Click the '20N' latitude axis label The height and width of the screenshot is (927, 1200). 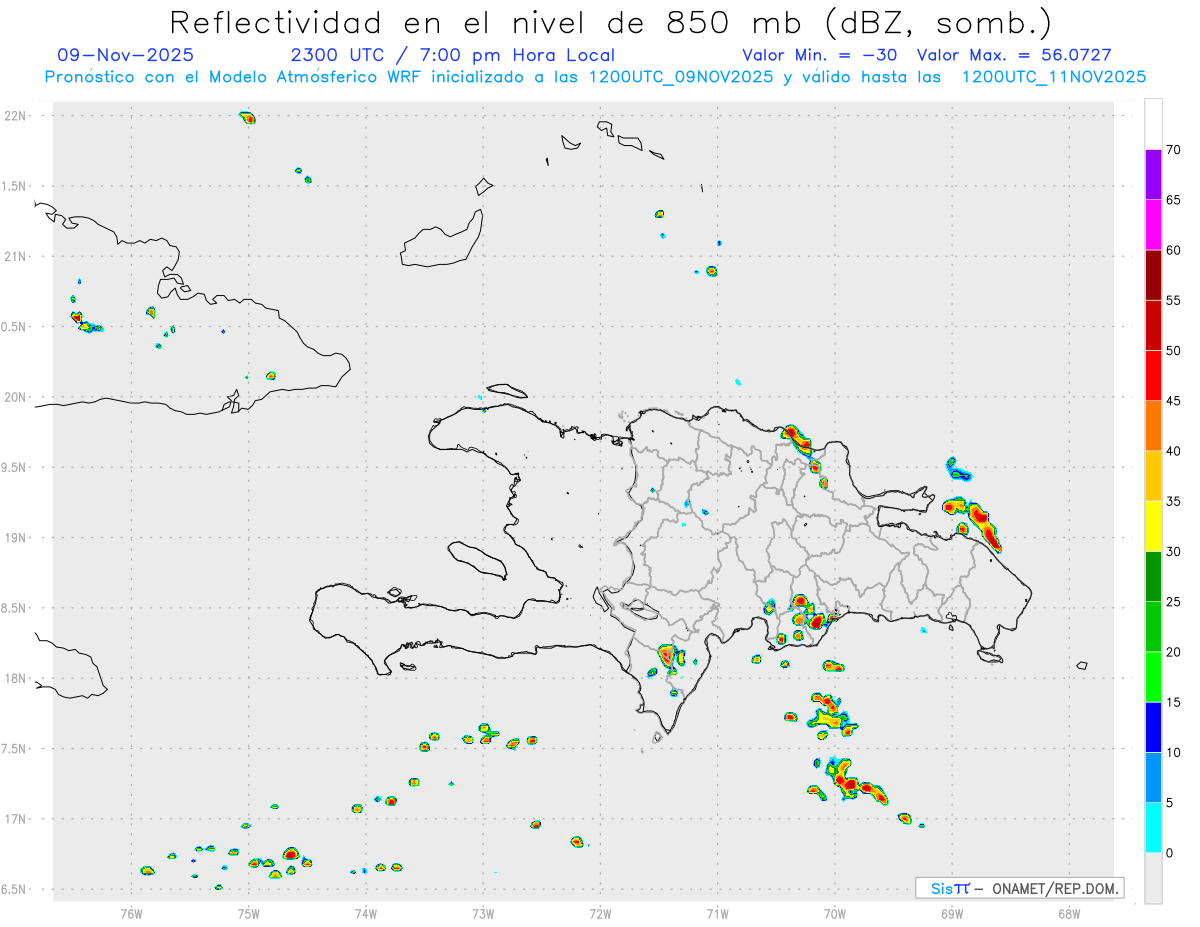[16, 397]
